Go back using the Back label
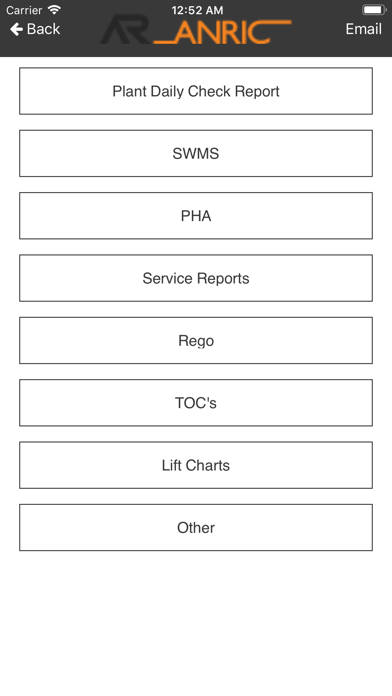Screen dimensions: 392x696 [43, 29]
